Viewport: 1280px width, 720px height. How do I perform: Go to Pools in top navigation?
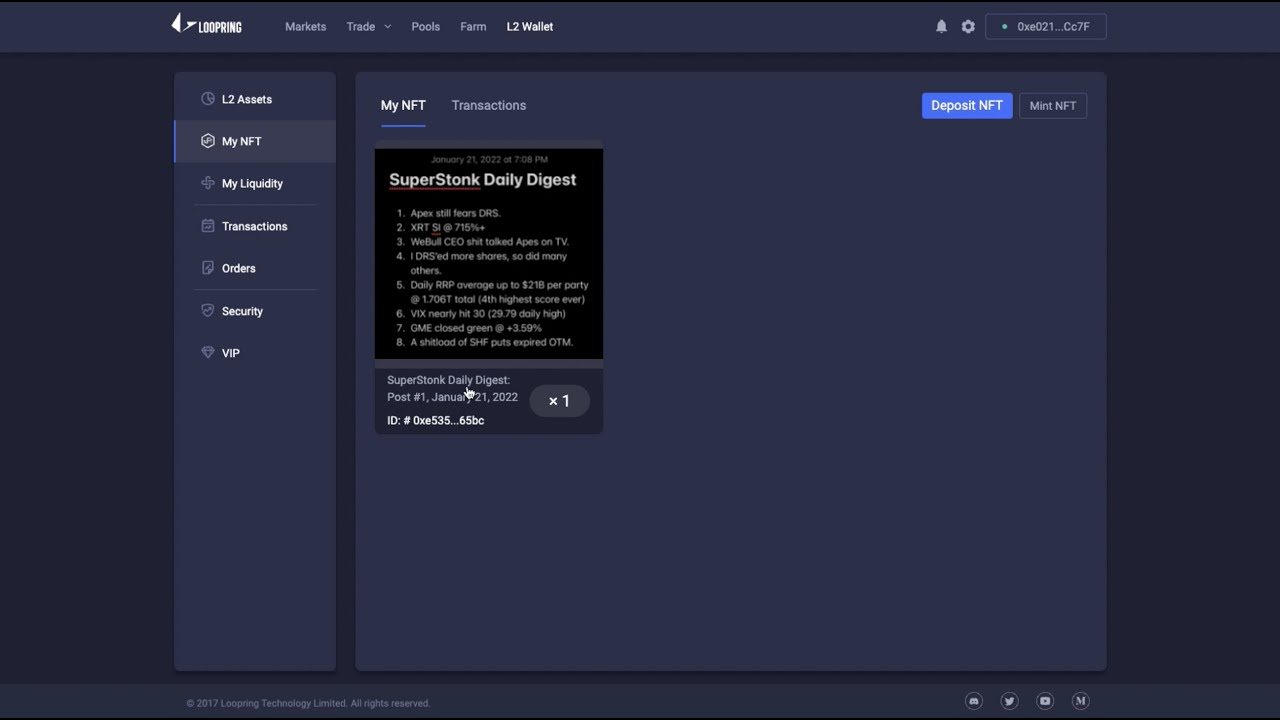tap(425, 27)
